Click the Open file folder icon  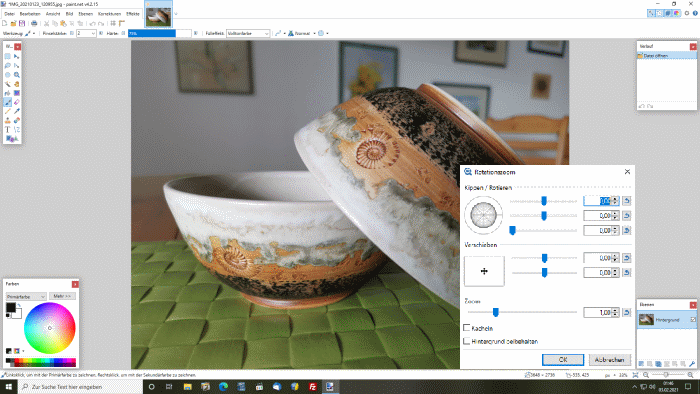click(13, 23)
